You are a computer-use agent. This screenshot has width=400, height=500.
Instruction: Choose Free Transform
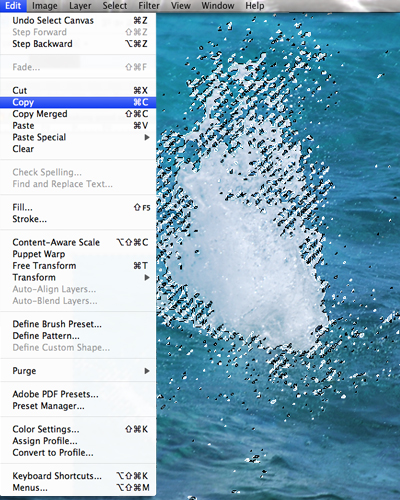pos(78,266)
